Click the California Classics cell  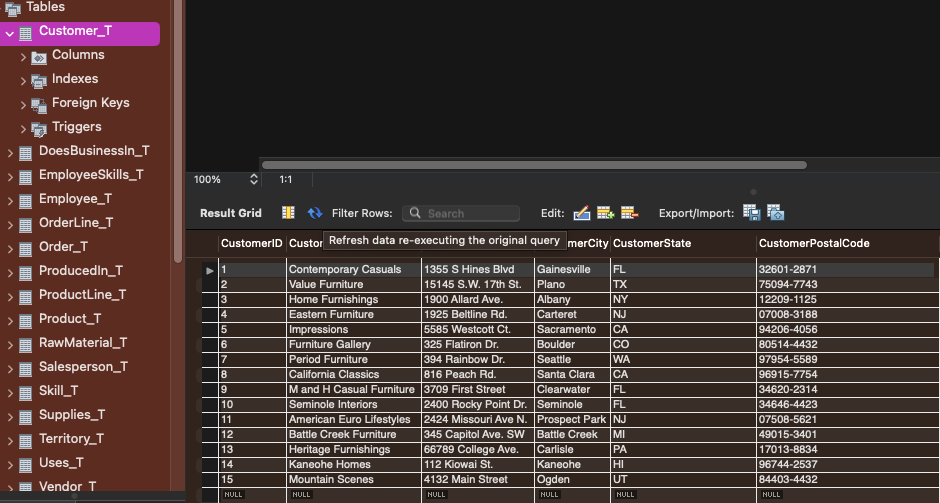pos(354,374)
